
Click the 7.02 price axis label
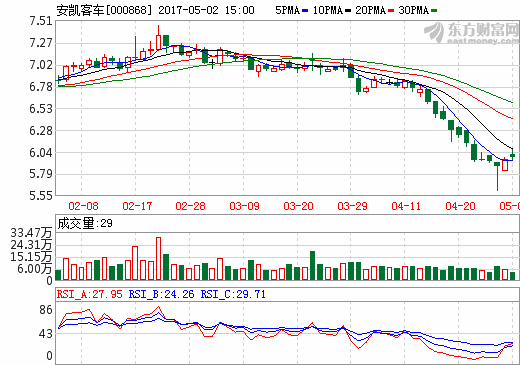coord(41,65)
